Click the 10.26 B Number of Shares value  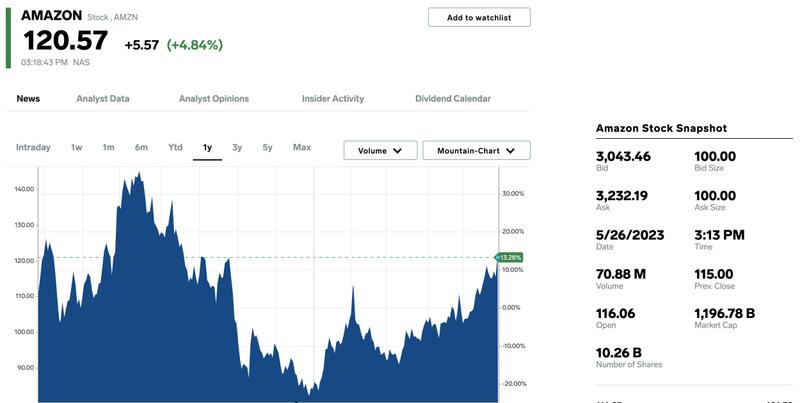click(x=619, y=353)
